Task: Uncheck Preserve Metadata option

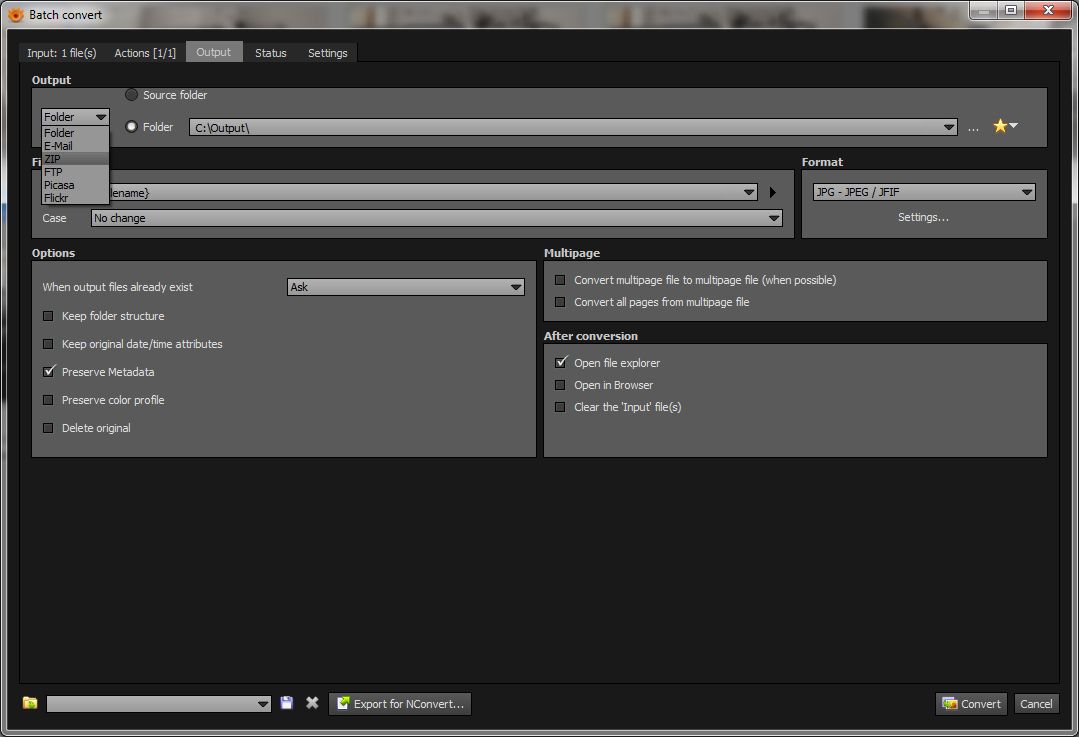Action: (x=48, y=372)
